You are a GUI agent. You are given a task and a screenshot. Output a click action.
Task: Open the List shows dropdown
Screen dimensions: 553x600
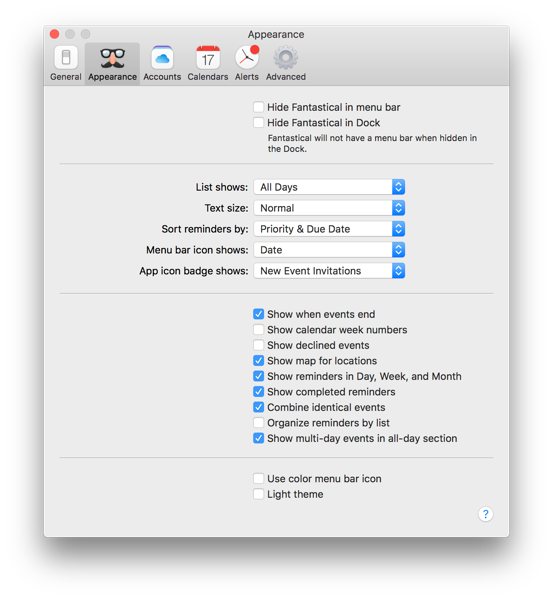click(x=329, y=187)
